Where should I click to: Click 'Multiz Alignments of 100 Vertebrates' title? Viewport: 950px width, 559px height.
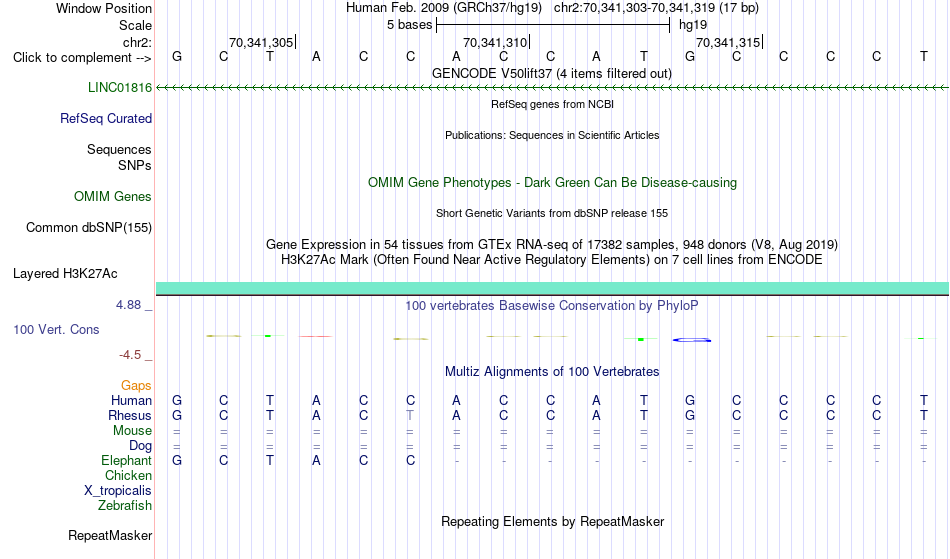(x=552, y=371)
